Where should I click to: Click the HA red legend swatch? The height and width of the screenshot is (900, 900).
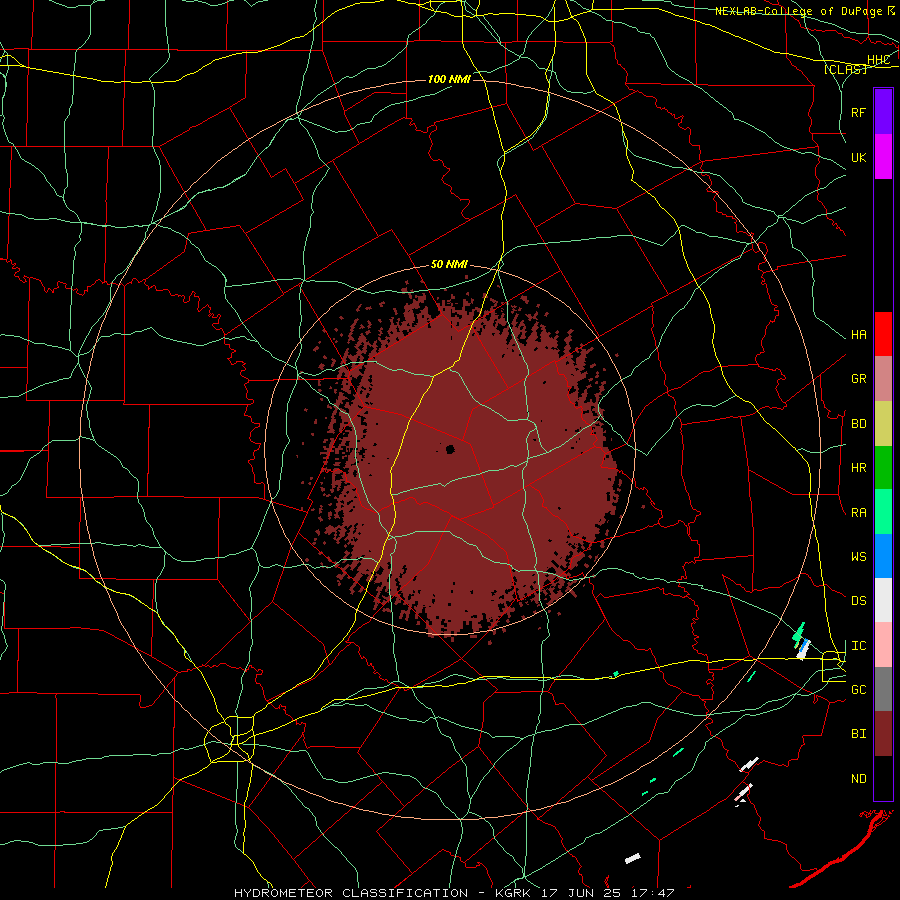[883, 334]
